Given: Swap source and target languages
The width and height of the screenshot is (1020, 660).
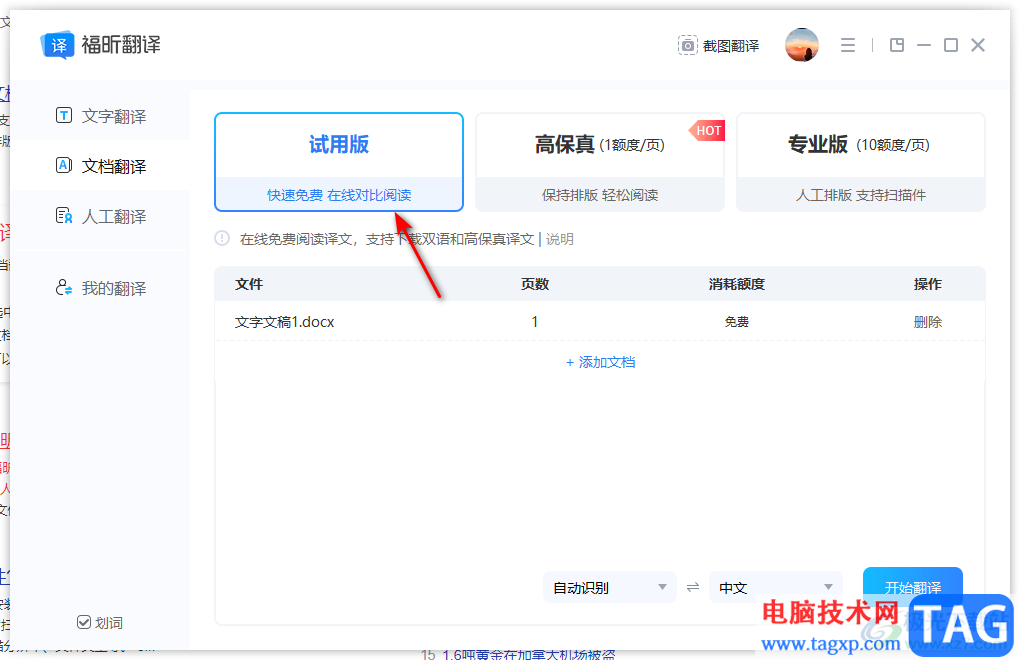Looking at the screenshot, I should (693, 587).
